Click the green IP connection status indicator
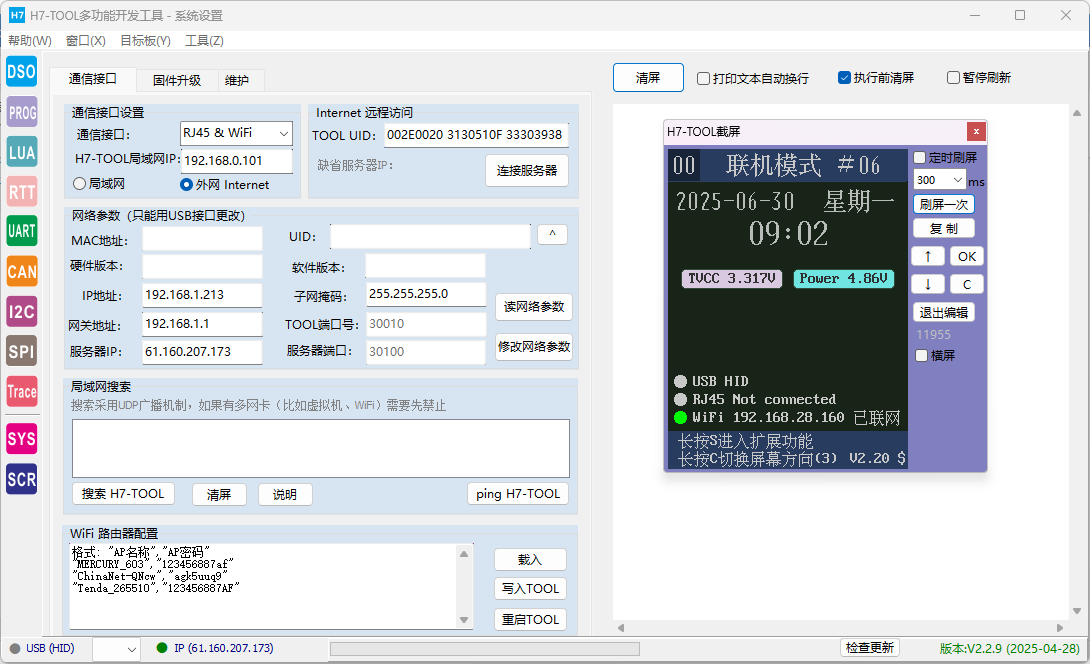Image resolution: width=1090 pixels, height=664 pixels. coord(162,648)
